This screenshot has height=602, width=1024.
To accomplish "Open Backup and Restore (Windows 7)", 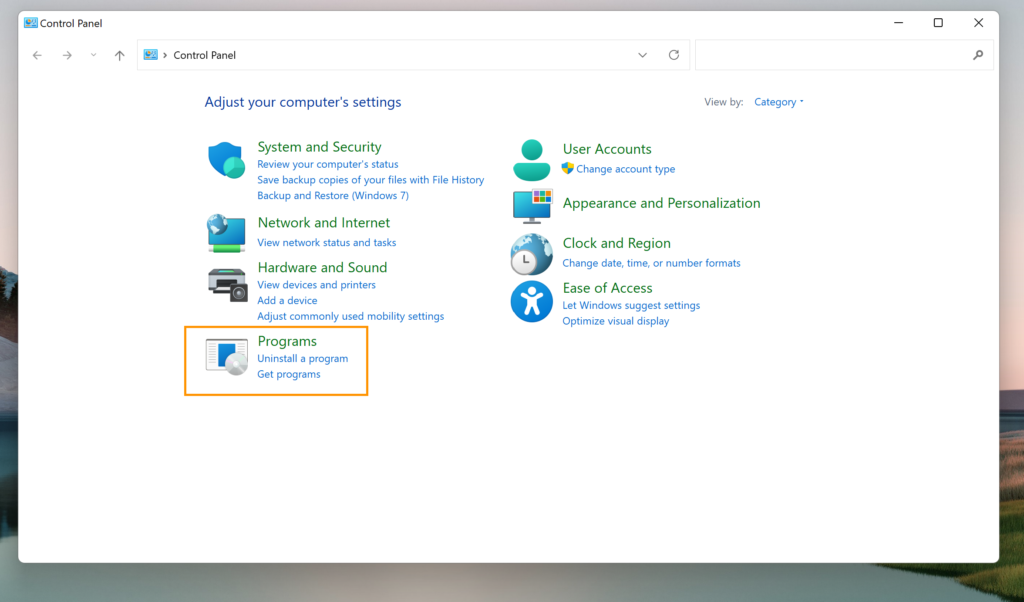I will tap(332, 195).
